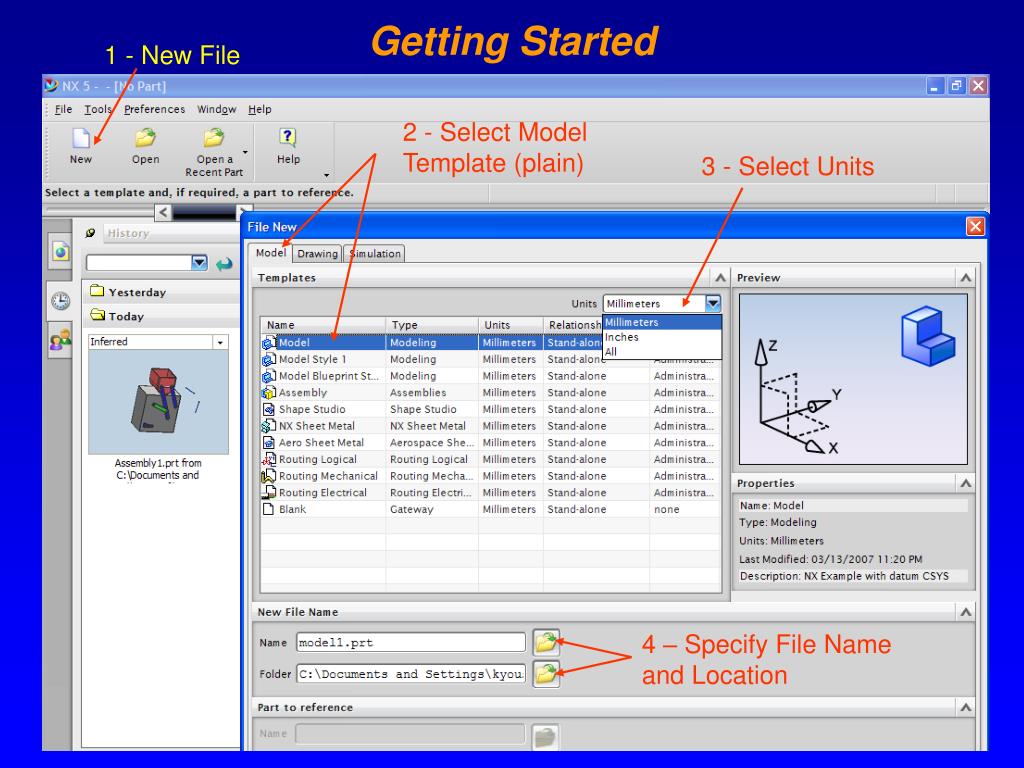1024x768 pixels.
Task: Select the Blank template icon
Action: click(268, 509)
